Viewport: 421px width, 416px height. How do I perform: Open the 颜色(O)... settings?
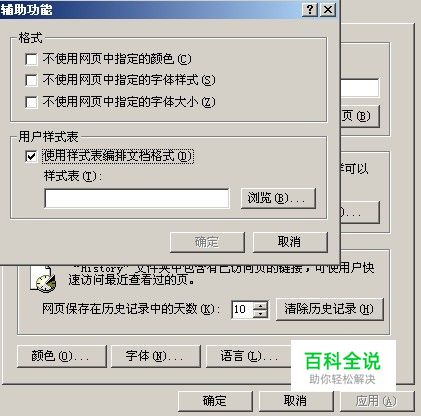[x=62, y=356]
